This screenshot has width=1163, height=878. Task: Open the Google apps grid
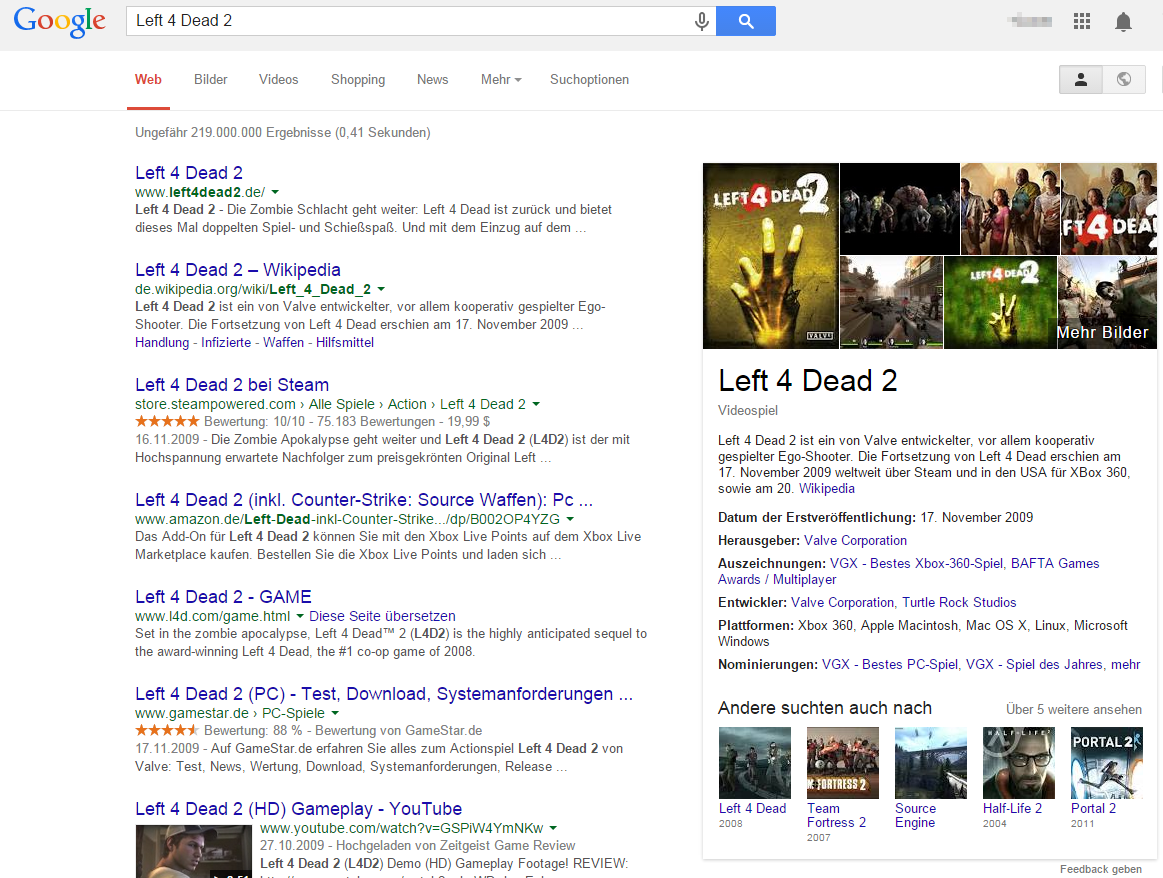coord(1081,22)
